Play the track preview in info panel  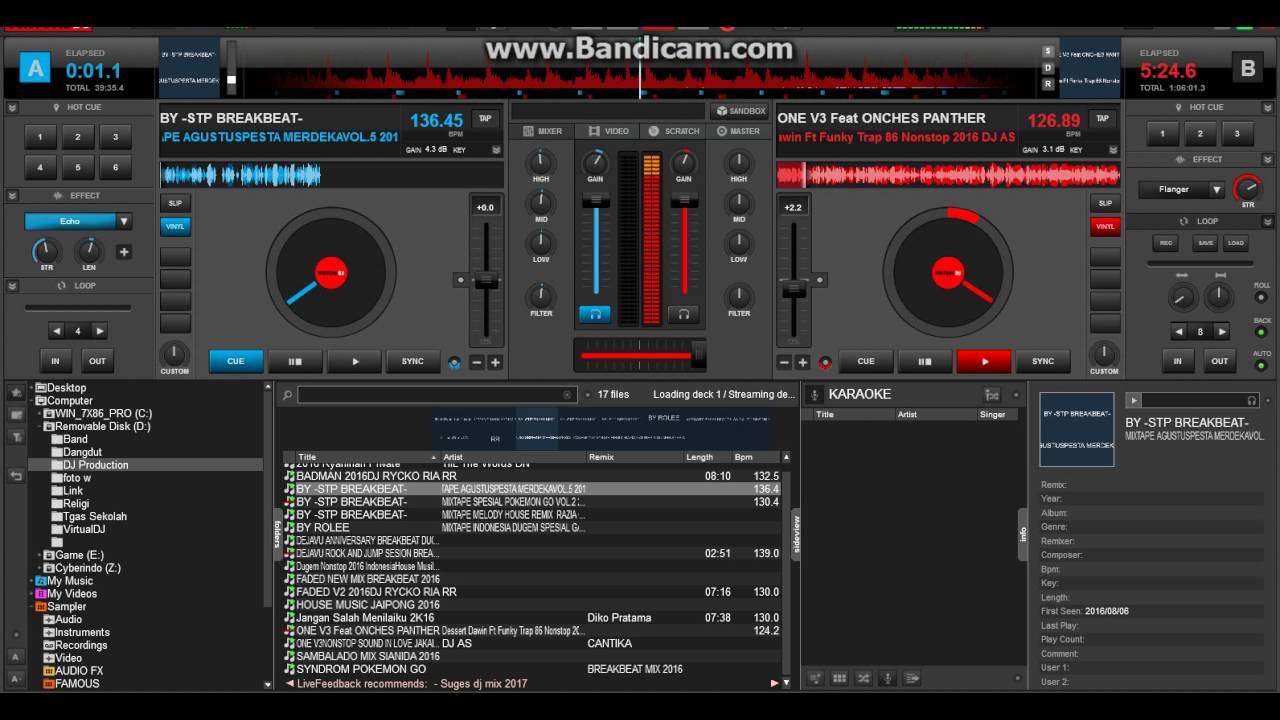pyautogui.click(x=1133, y=400)
